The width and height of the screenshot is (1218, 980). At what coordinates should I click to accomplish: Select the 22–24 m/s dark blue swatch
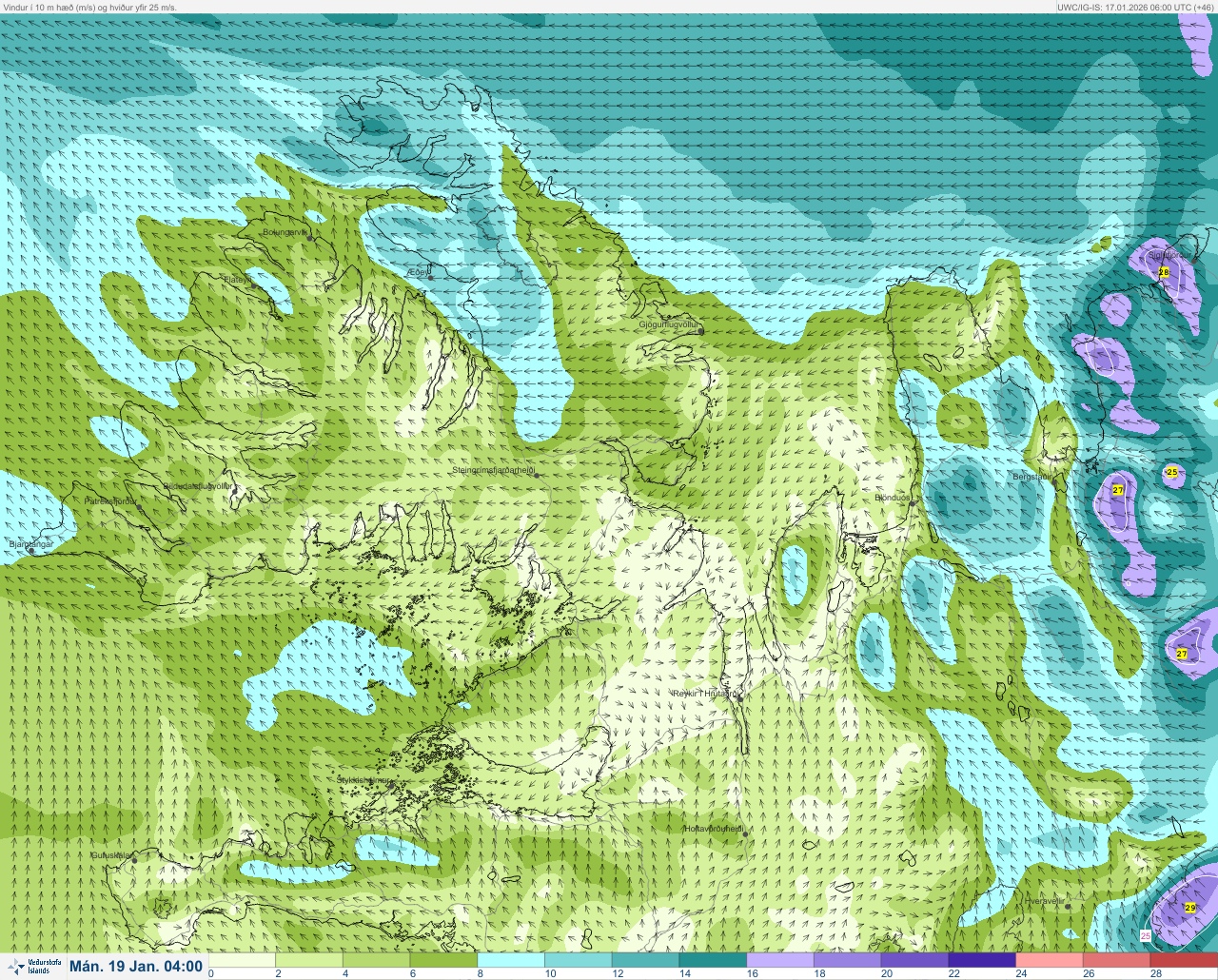[982, 960]
